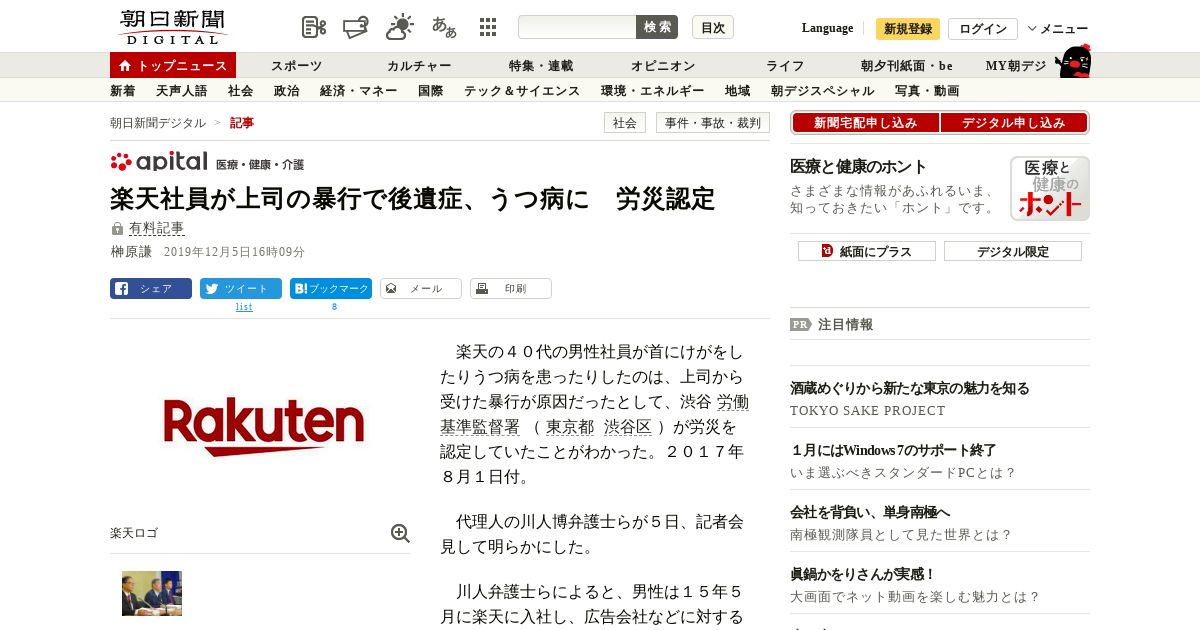Click 新聞宅配申し込み button
The image size is (1200, 630).
click(865, 123)
